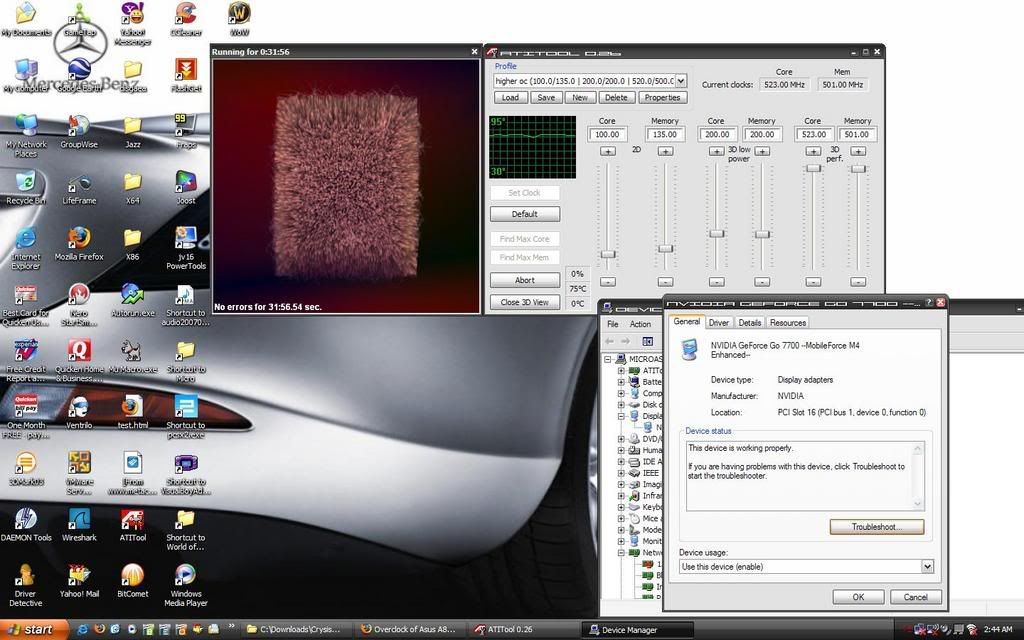Click the Load profile button in ATITool
This screenshot has height=640, width=1024.
510,97
